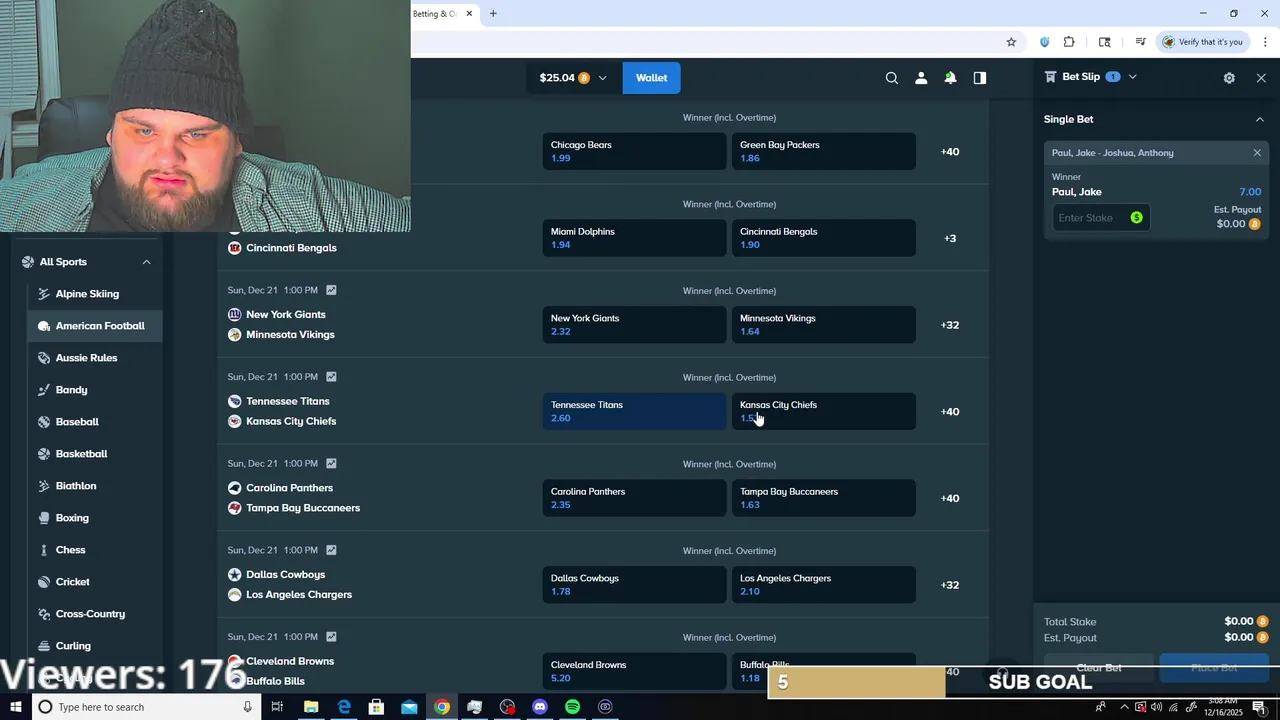Bet on Carolina Panthers at 2.35
The image size is (1280, 720).
[634, 498]
